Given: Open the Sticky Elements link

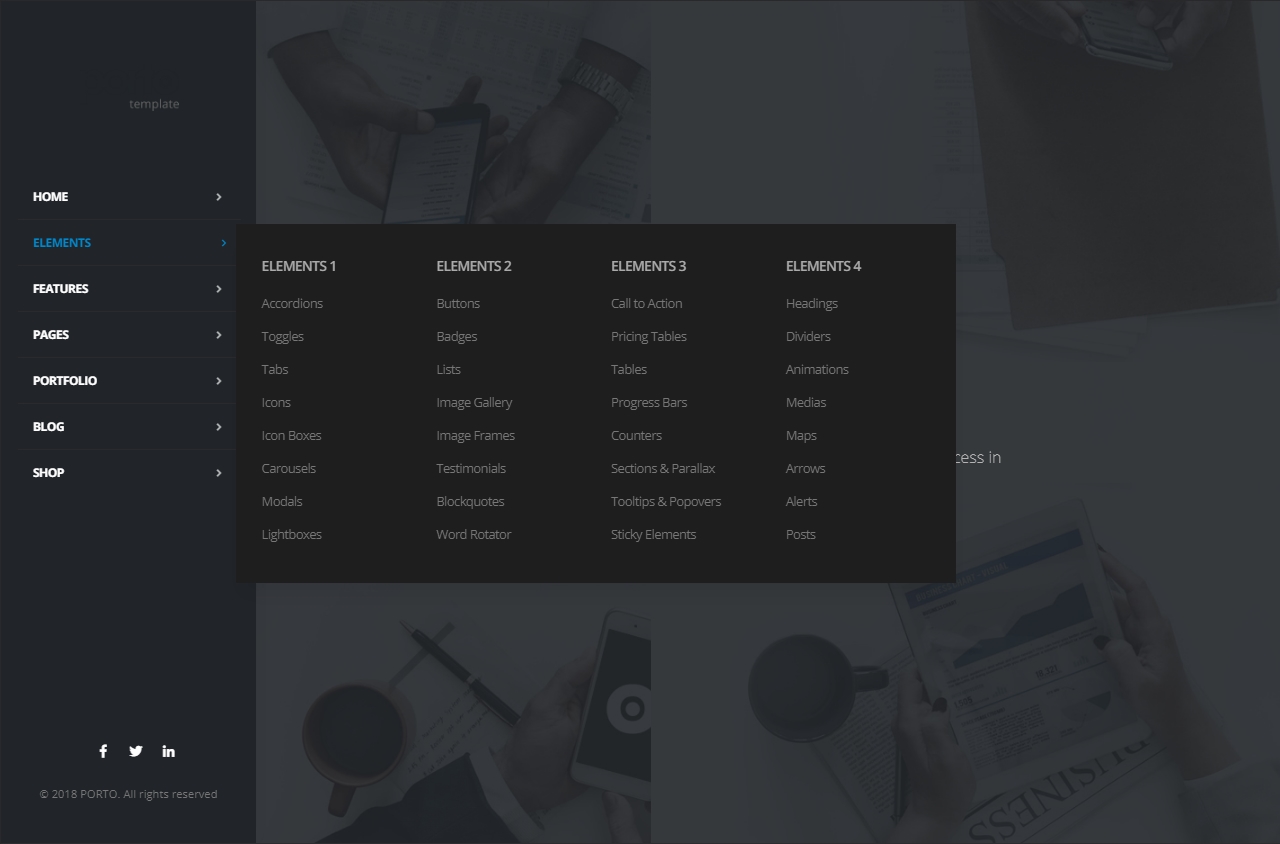Looking at the screenshot, I should point(653,534).
